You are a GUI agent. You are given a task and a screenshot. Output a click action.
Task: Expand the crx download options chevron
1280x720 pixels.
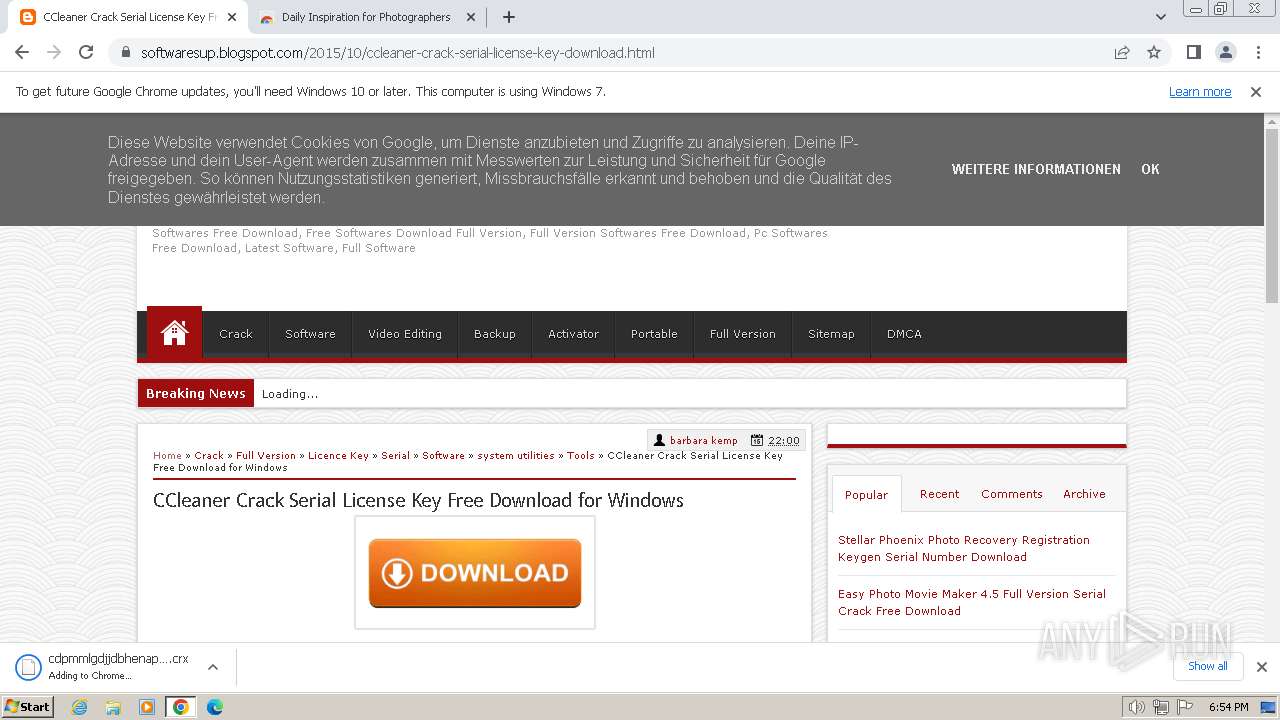213,667
